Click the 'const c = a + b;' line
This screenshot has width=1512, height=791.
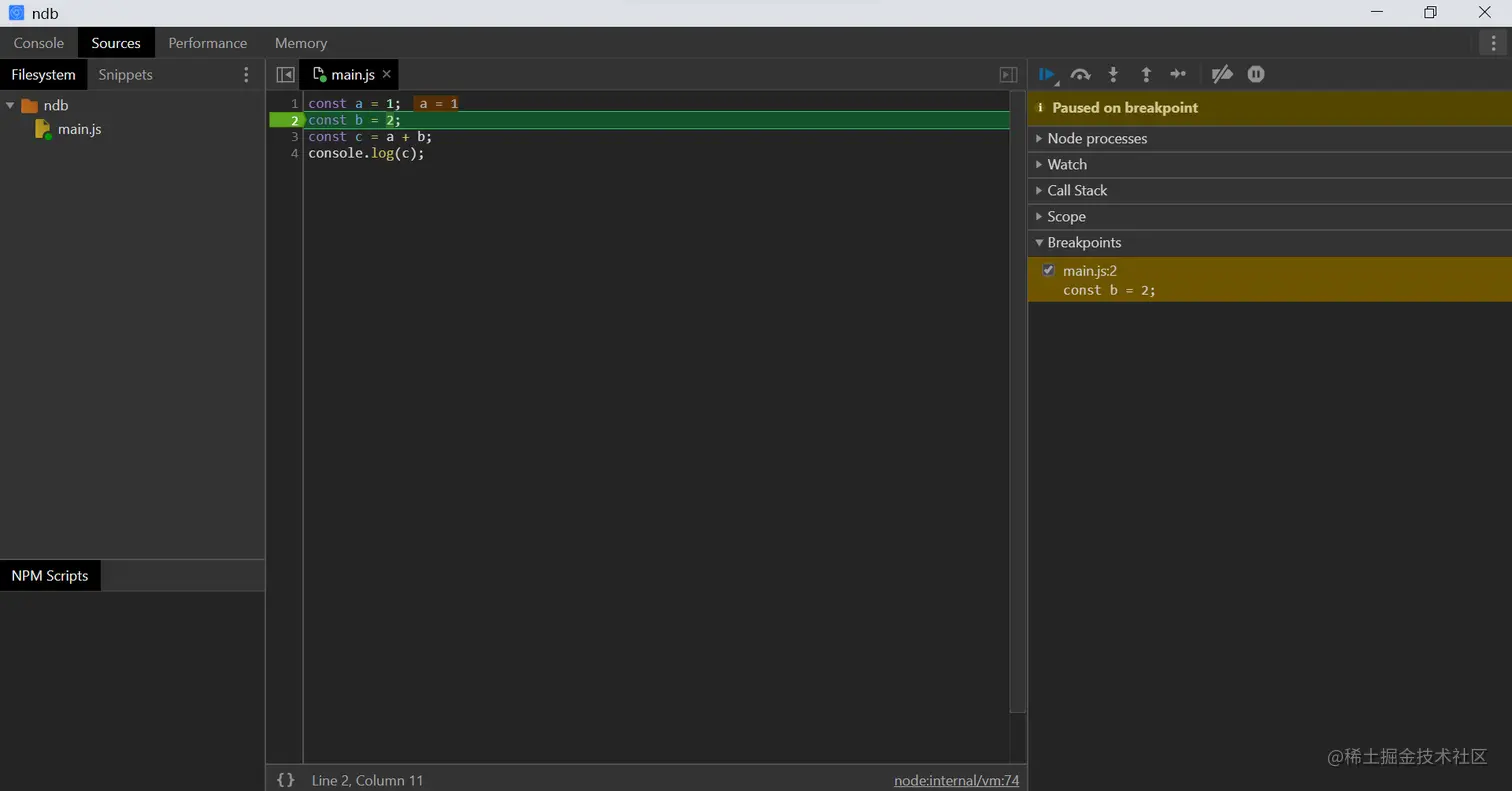pos(370,137)
